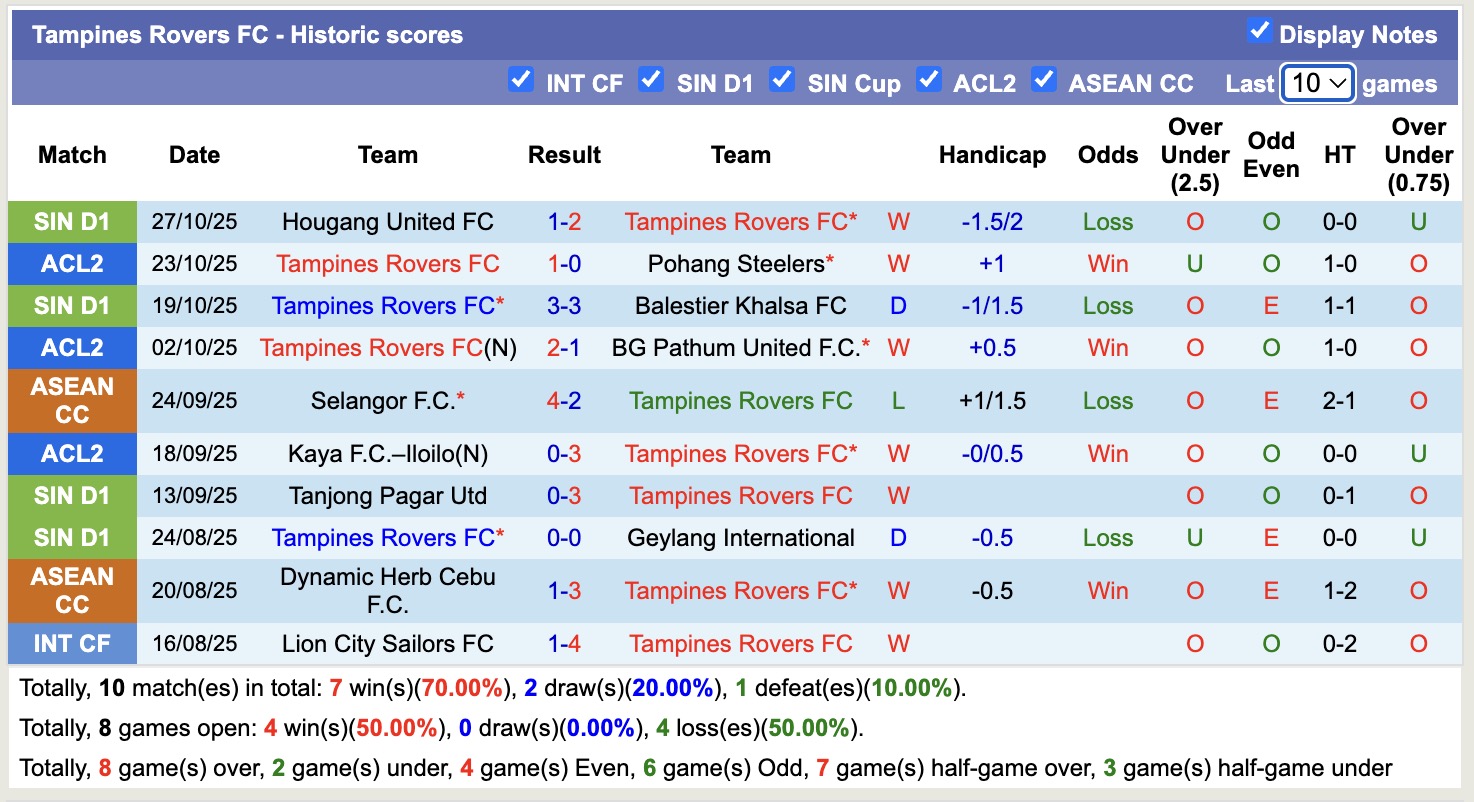Open the 4-2 result versus Selangor
The image size is (1474, 802).
564,401
